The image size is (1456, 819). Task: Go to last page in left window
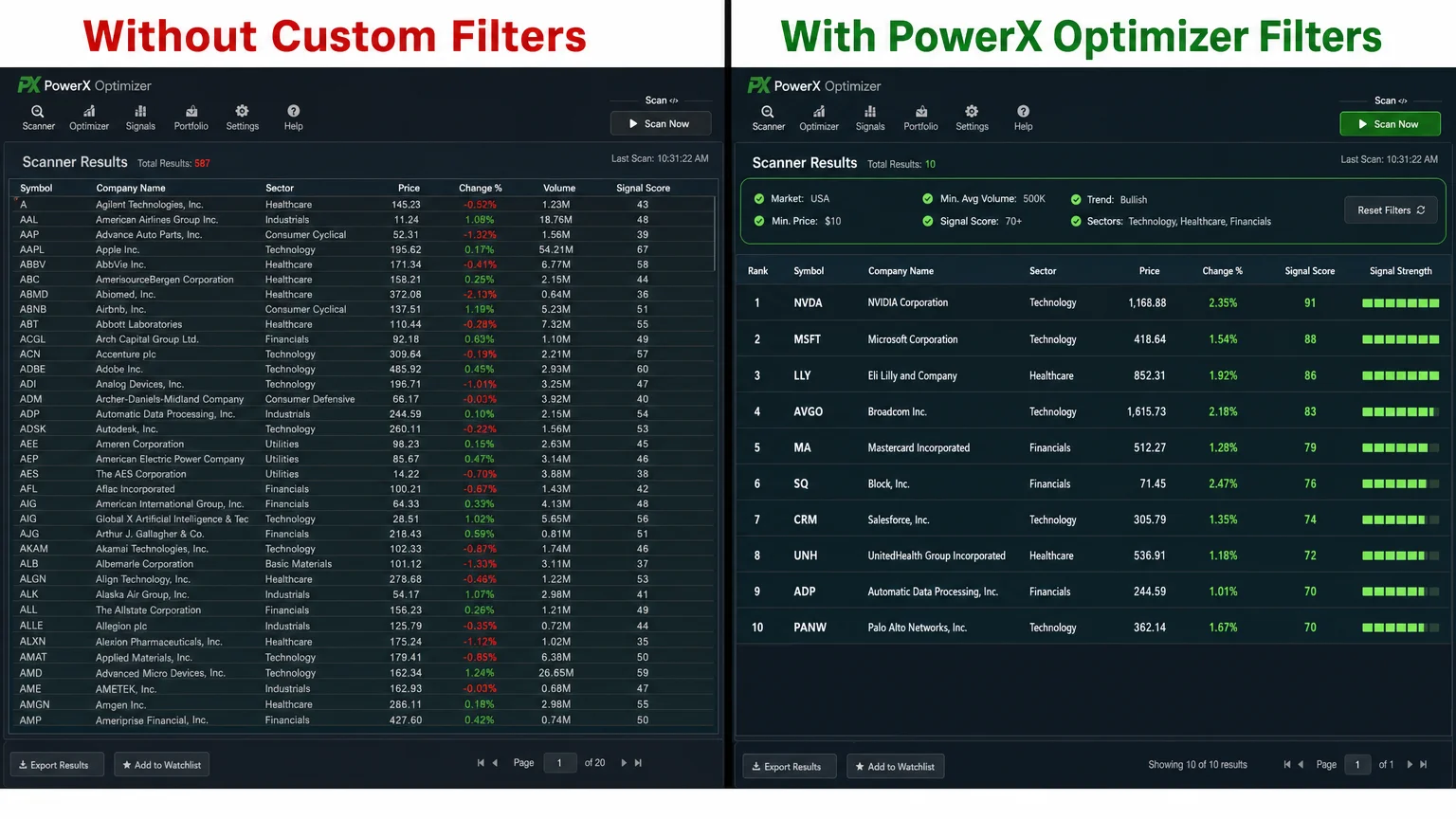(x=638, y=763)
